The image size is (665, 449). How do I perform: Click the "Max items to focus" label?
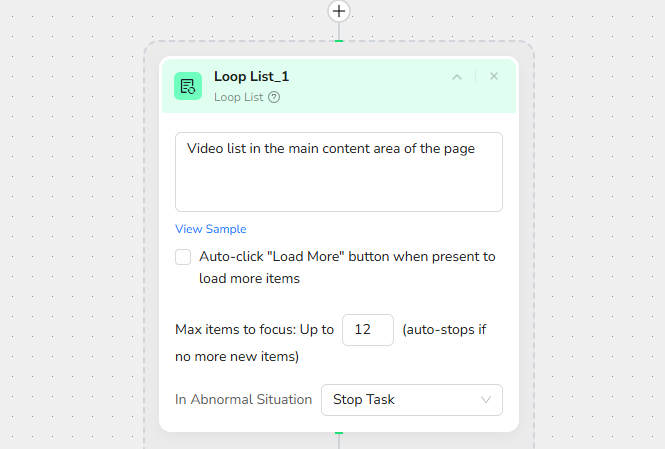[254, 330]
